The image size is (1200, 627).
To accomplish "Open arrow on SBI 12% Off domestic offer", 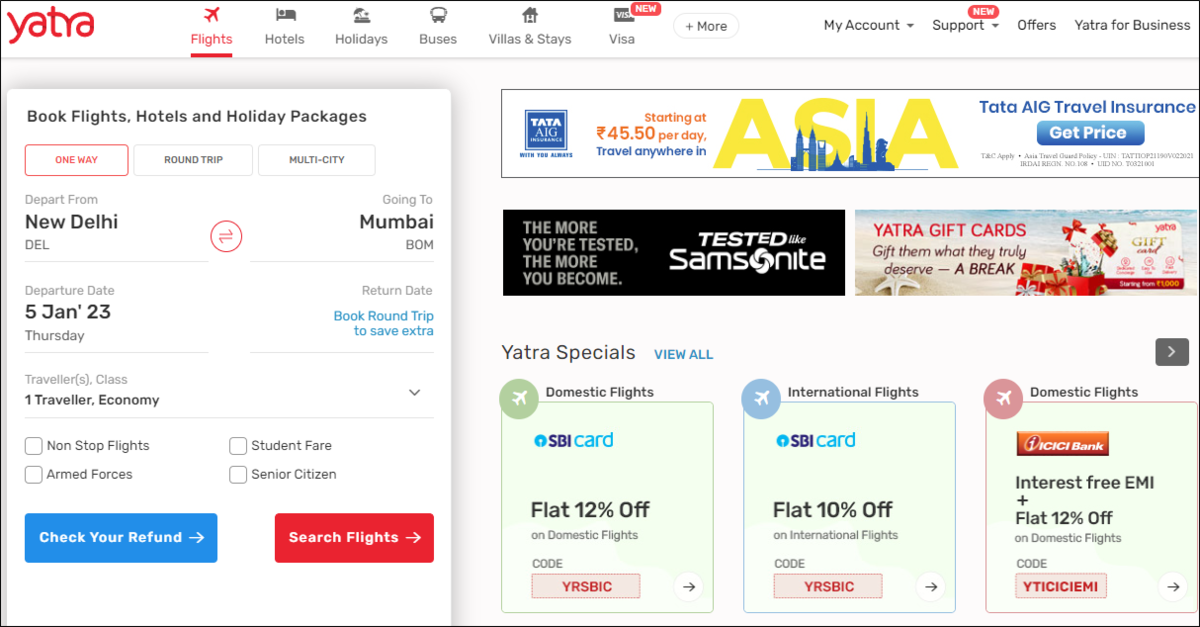I will click(x=688, y=587).
